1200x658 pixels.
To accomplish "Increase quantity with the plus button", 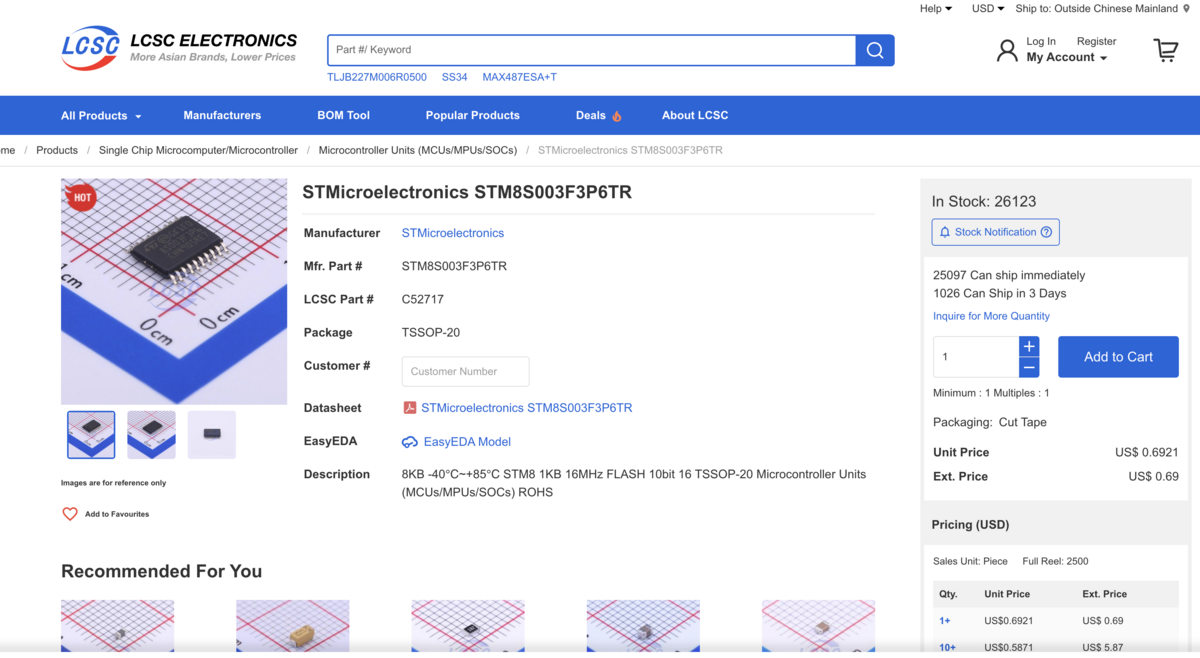I will click(x=1029, y=346).
